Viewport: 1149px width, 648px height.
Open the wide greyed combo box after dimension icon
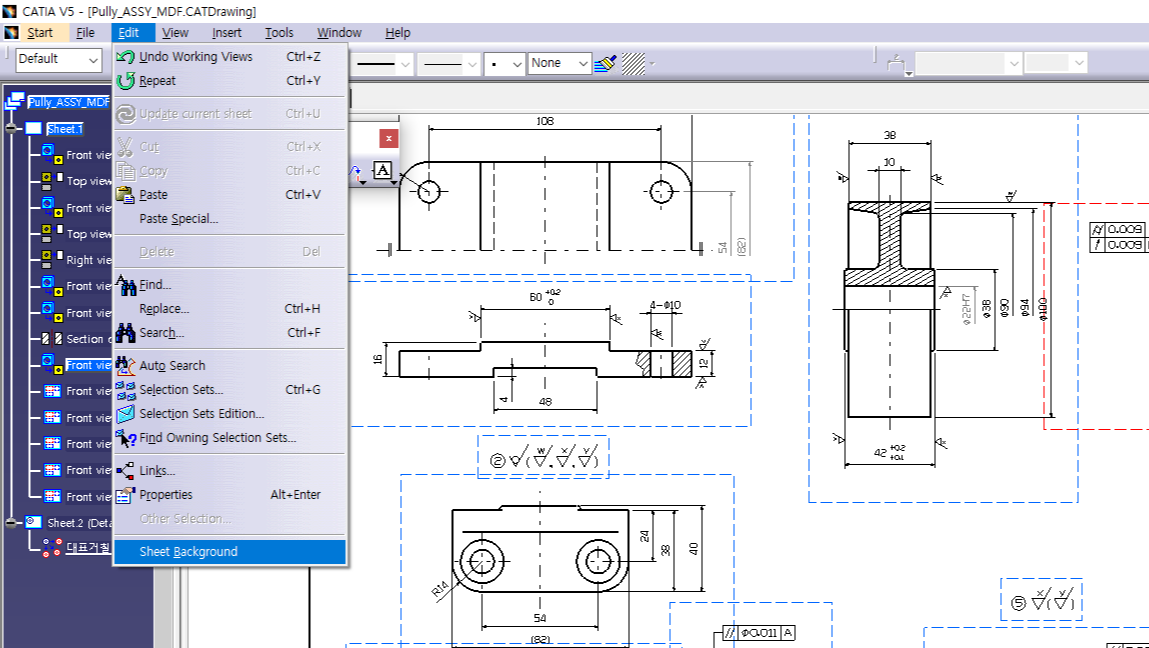click(968, 64)
